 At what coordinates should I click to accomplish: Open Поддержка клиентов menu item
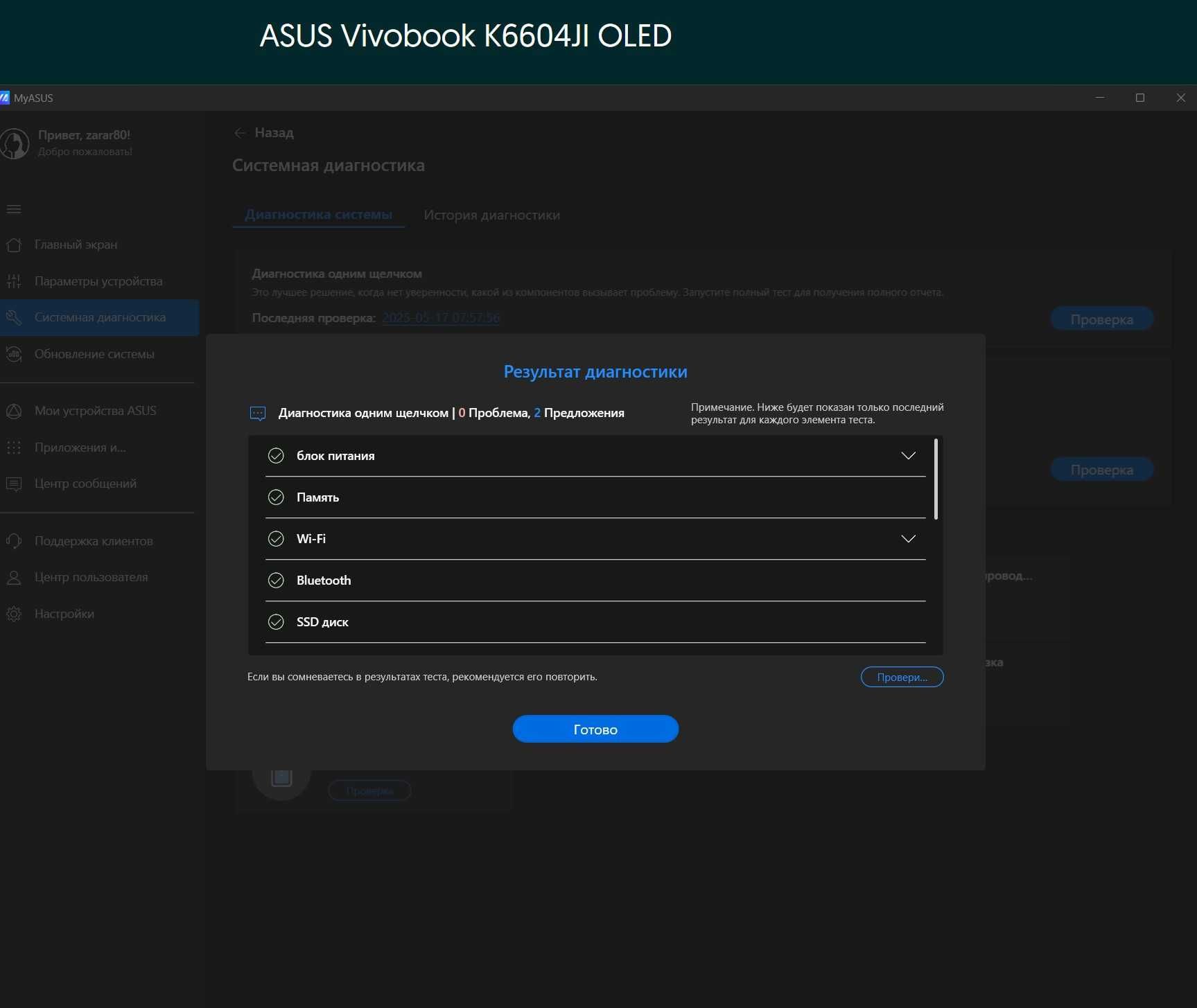coord(99,541)
